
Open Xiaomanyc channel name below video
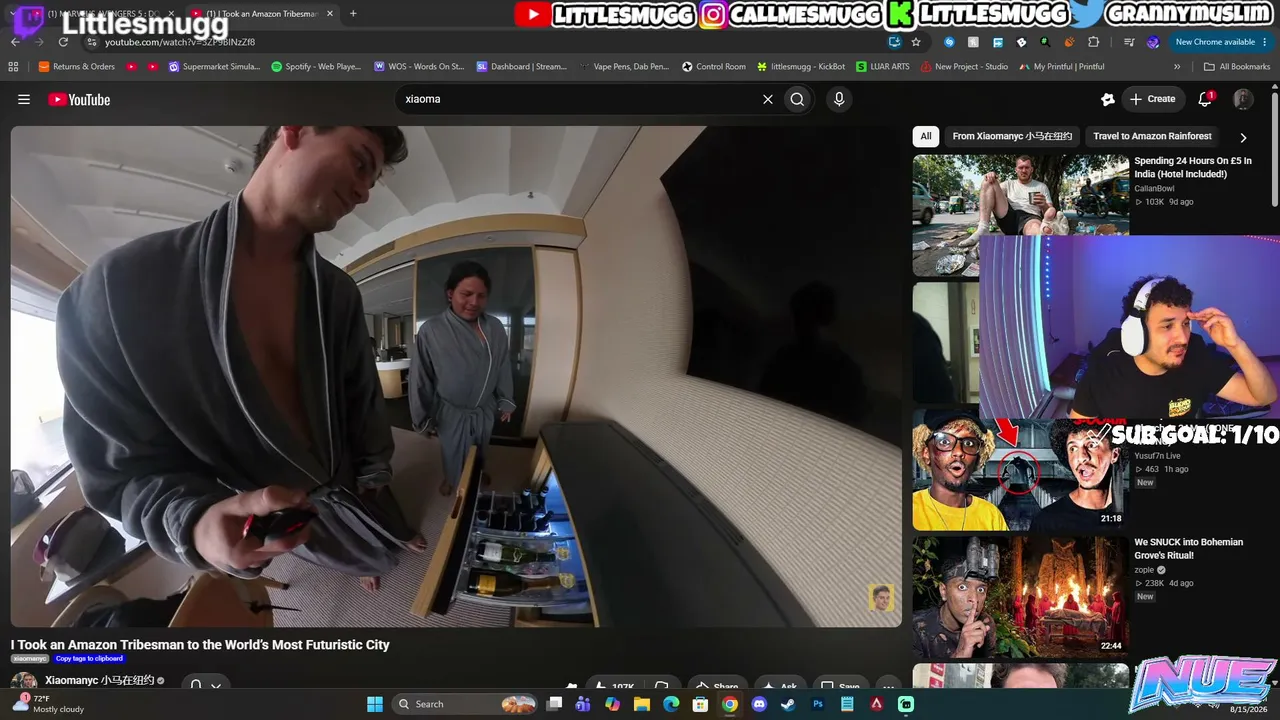pos(99,680)
